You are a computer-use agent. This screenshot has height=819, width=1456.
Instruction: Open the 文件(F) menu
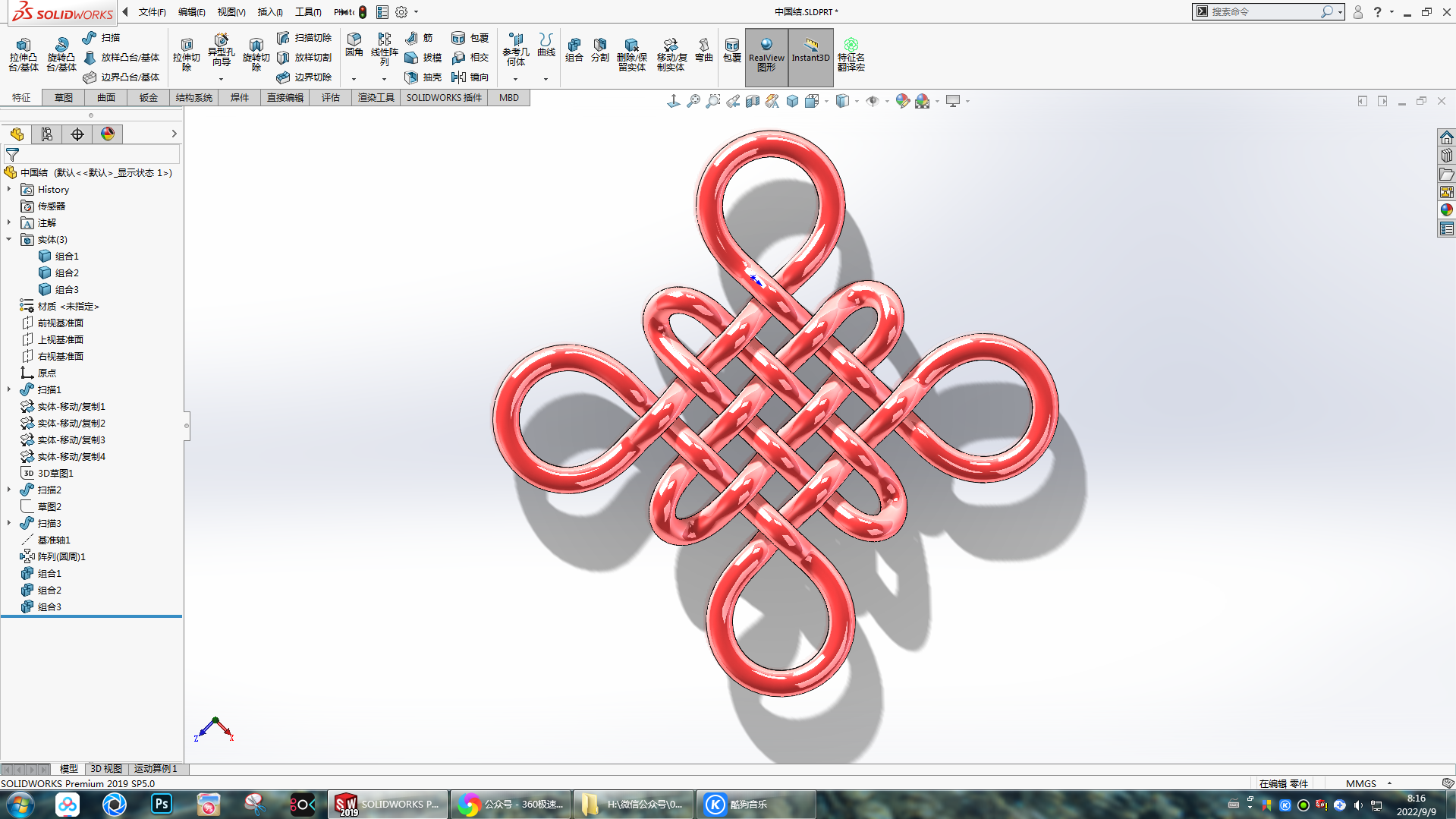point(152,12)
